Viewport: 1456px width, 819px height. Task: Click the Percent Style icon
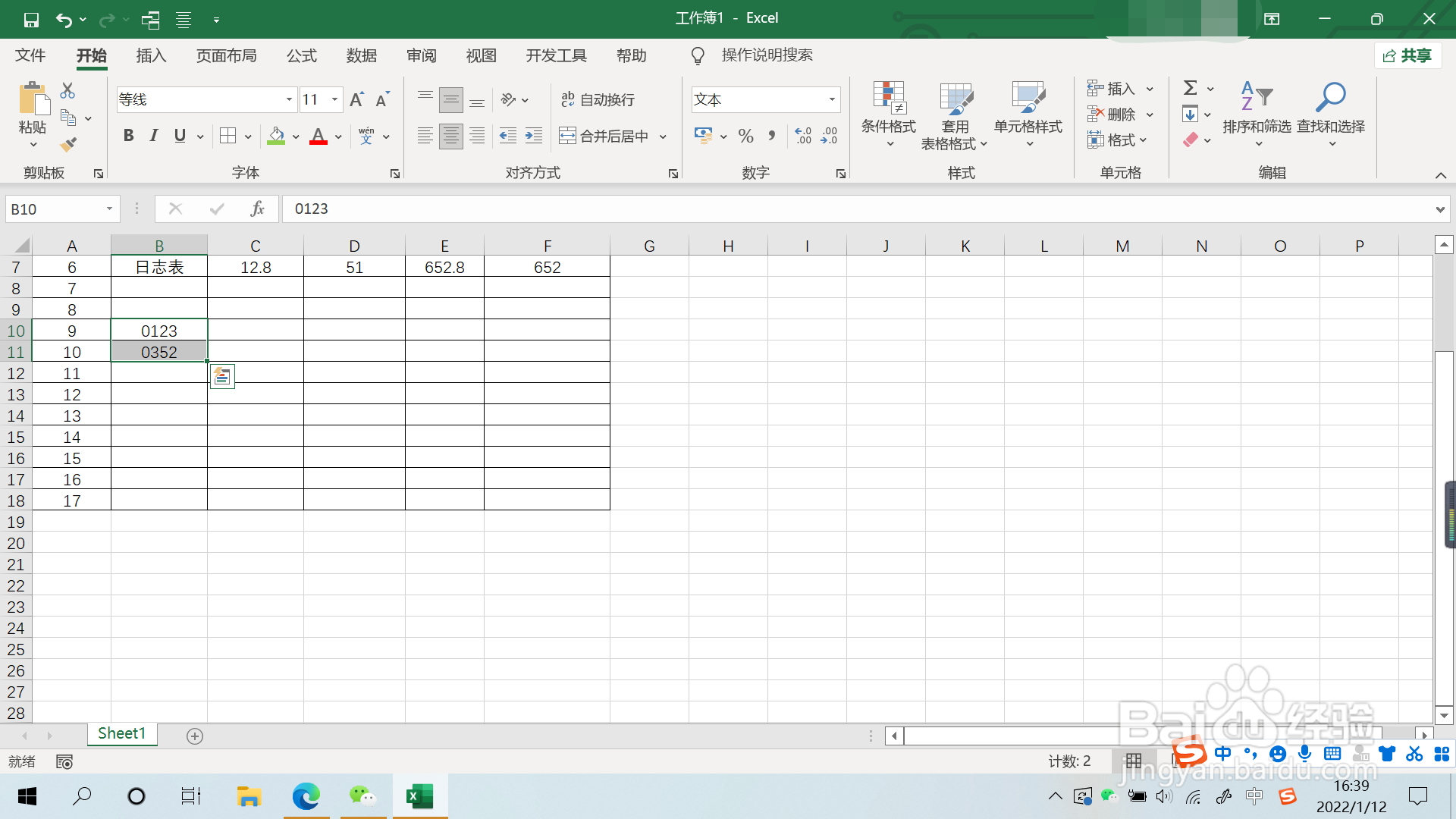745,136
